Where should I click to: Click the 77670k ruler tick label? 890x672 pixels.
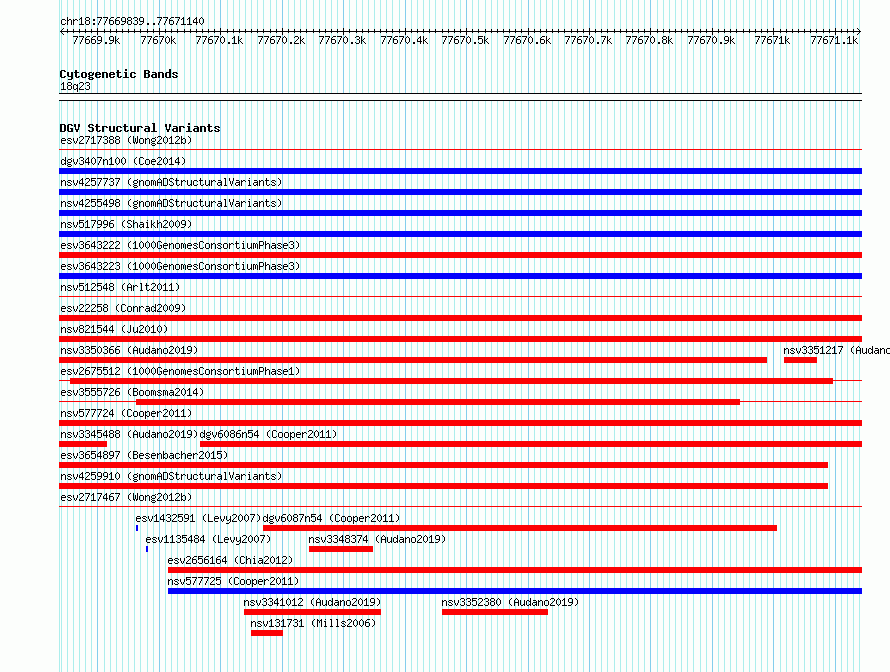click(158, 40)
